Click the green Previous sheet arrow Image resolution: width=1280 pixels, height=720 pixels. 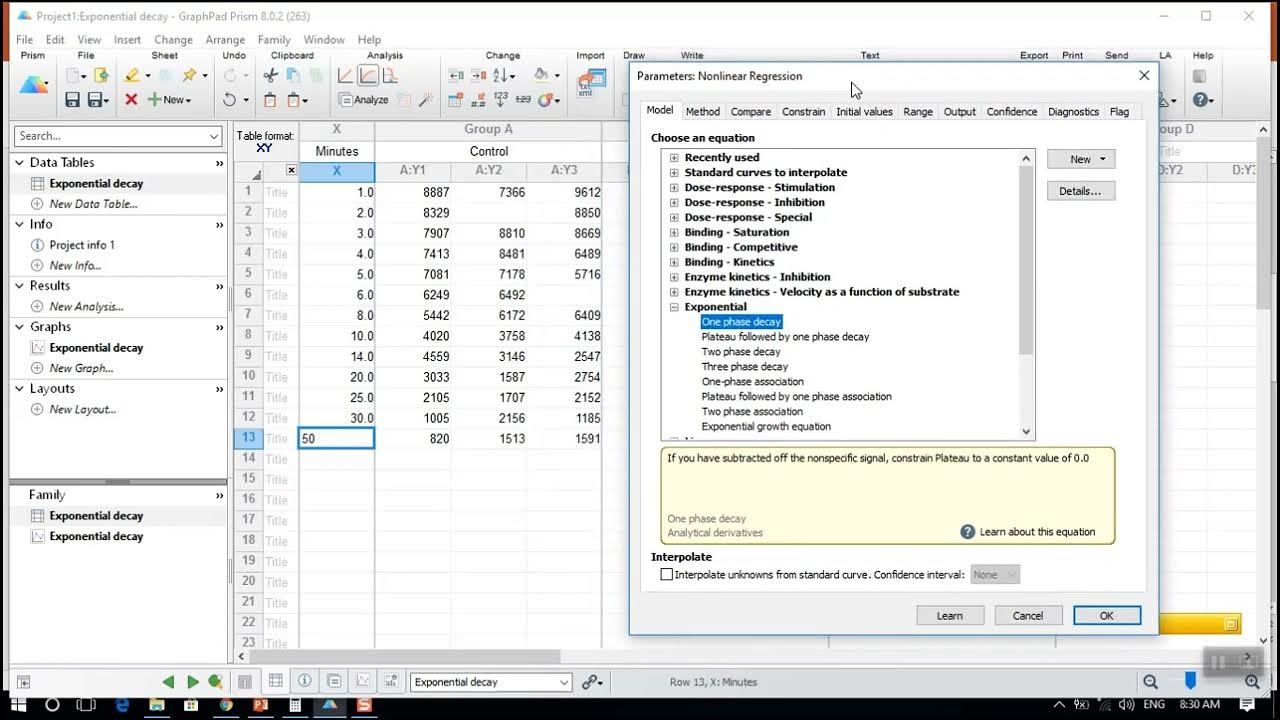click(x=168, y=682)
